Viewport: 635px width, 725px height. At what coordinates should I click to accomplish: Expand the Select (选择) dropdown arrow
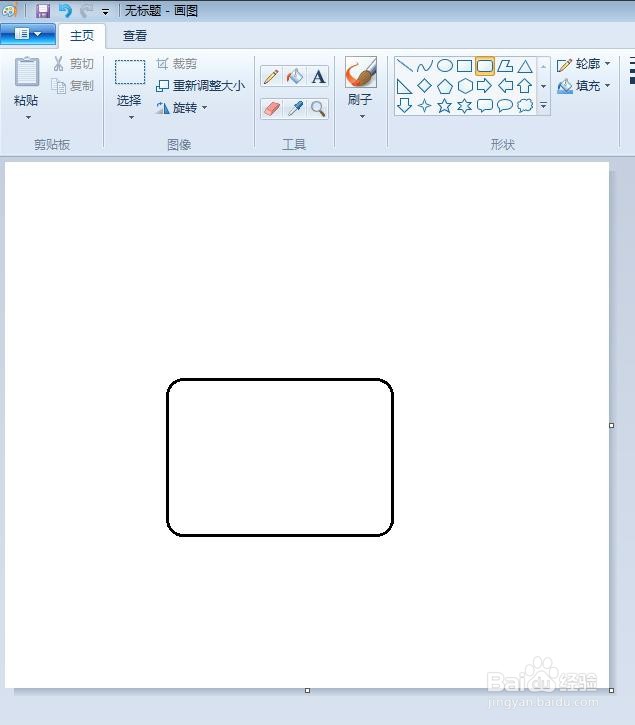pos(131,117)
